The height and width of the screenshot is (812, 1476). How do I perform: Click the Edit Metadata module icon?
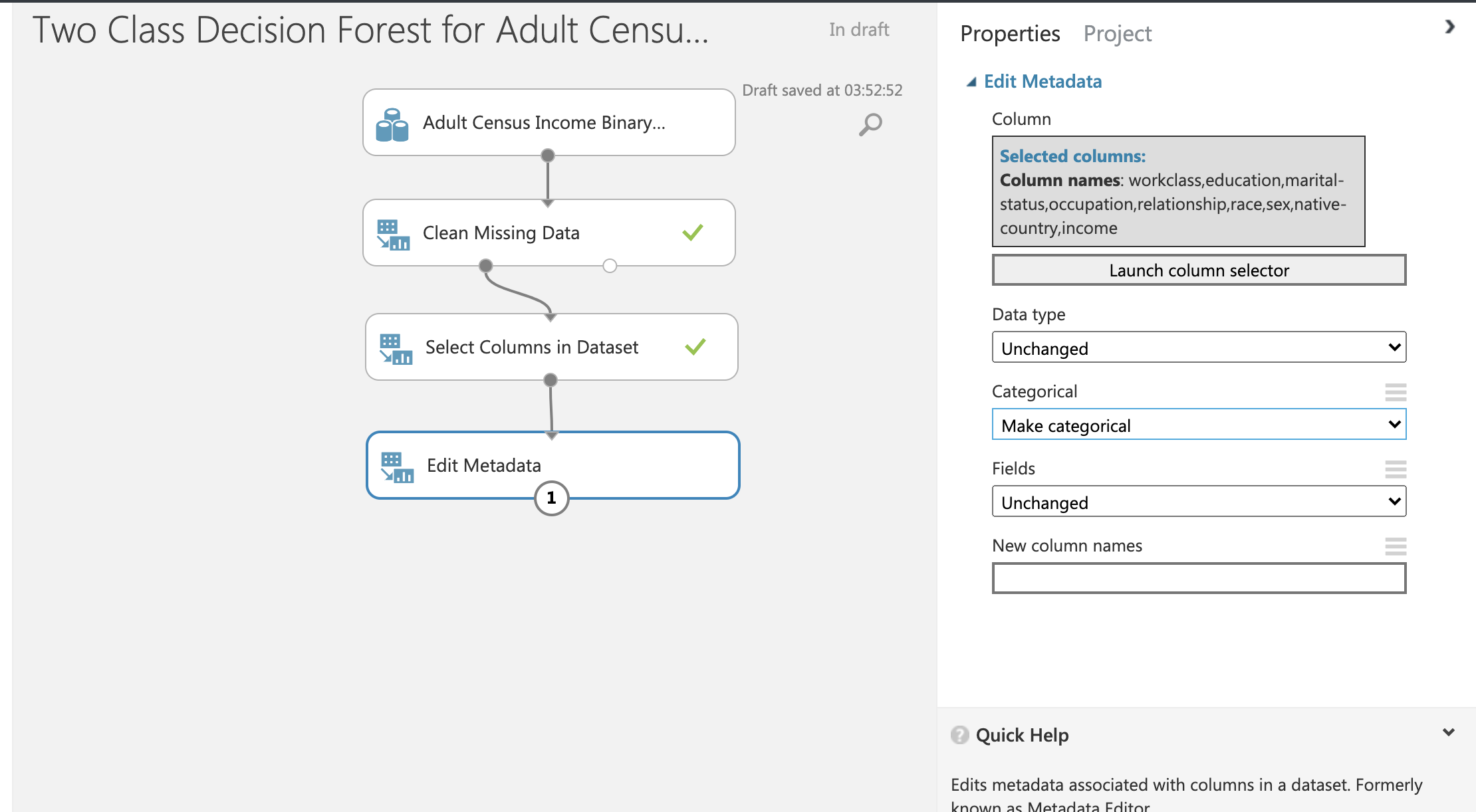[396, 465]
